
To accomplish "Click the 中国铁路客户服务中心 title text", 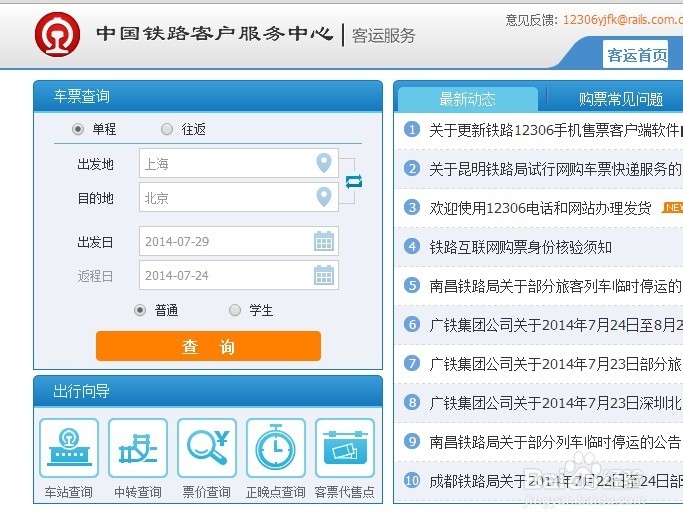I will (215, 34).
